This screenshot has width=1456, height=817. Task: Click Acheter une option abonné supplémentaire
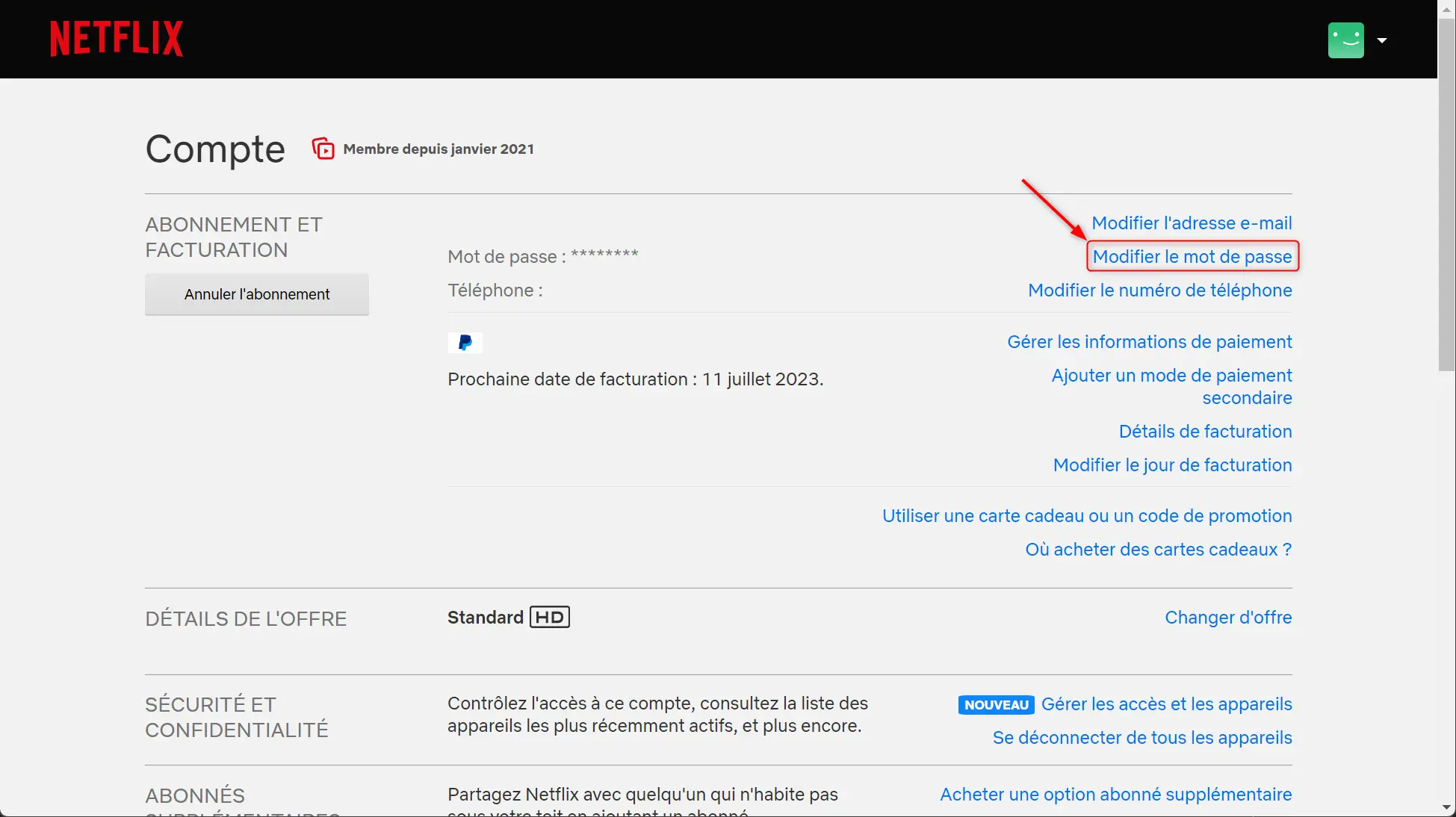point(1116,795)
